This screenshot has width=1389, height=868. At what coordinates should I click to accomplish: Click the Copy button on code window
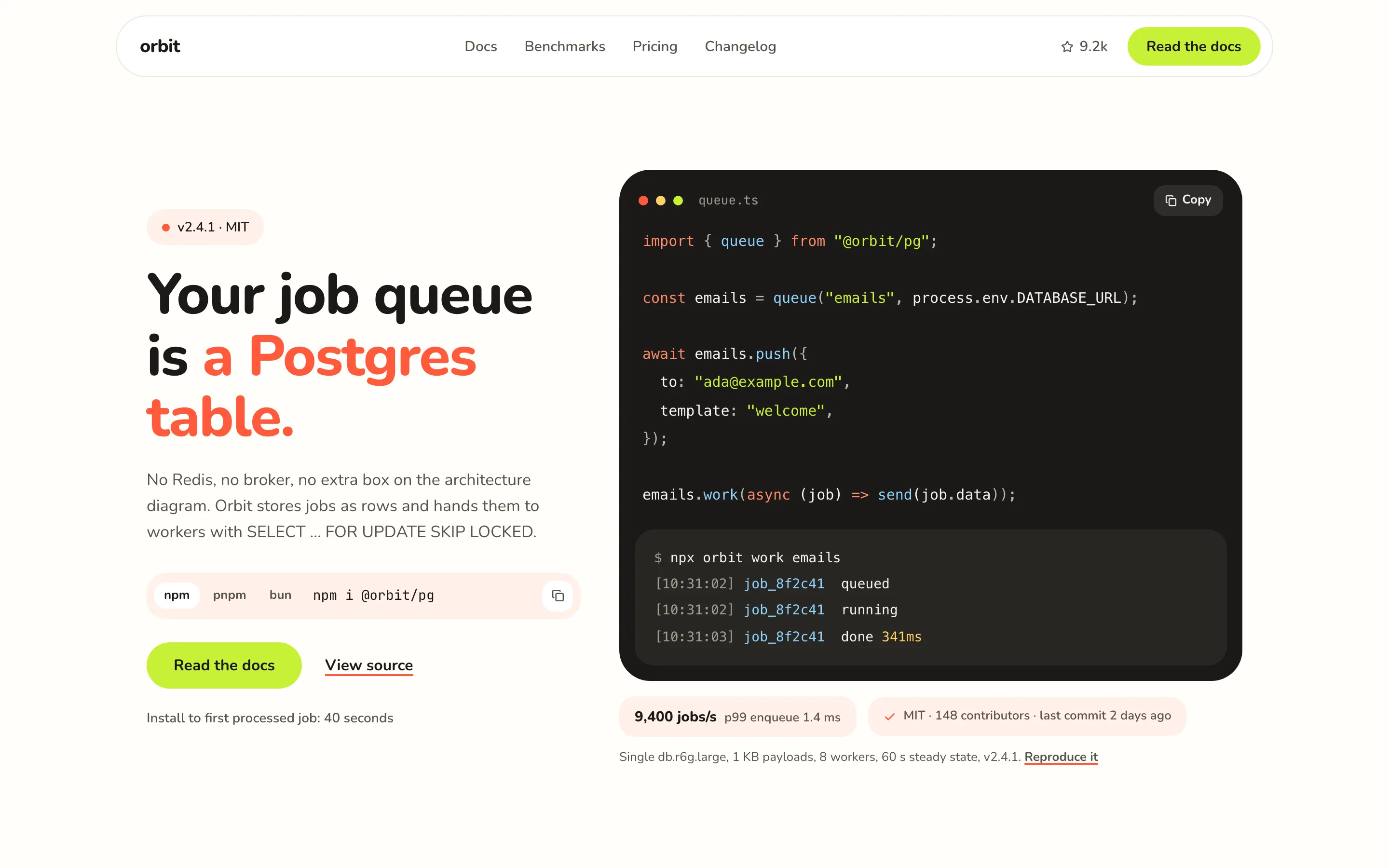click(x=1187, y=200)
